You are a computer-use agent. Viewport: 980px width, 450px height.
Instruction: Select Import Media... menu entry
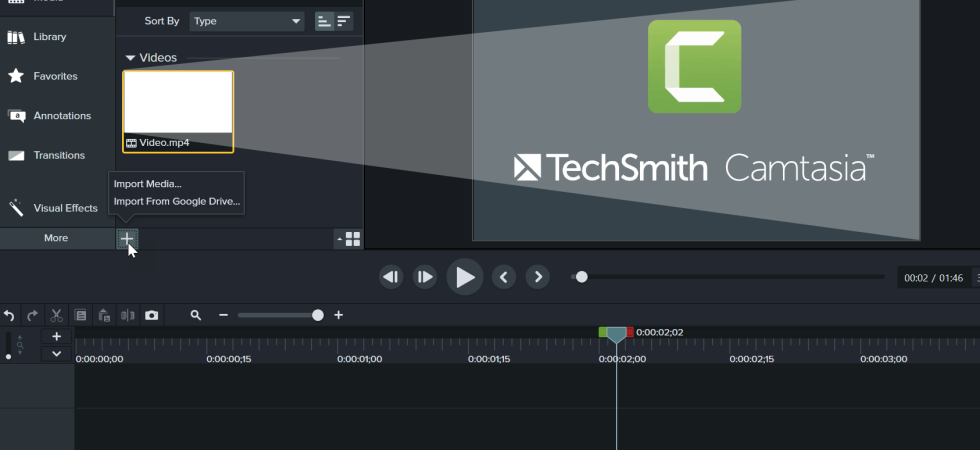(148, 184)
